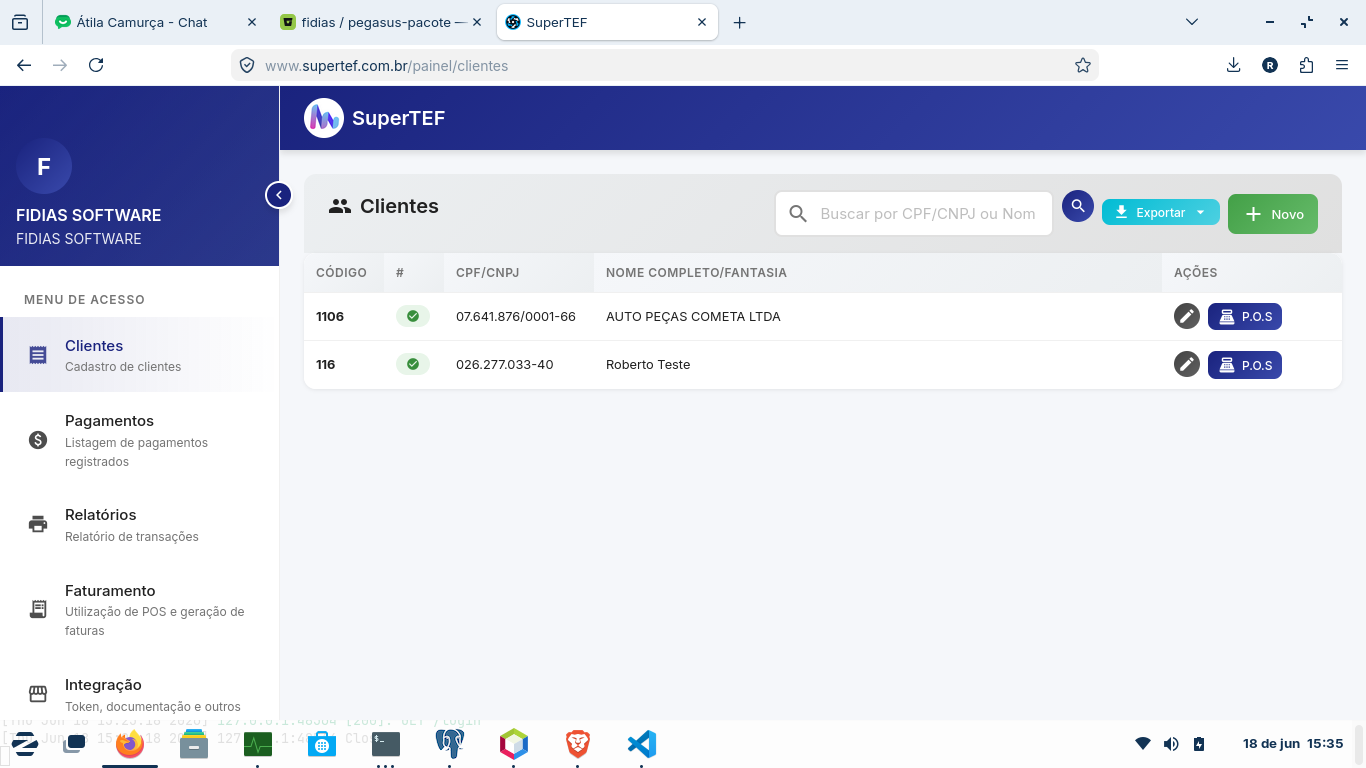The height and width of the screenshot is (768, 1366).
Task: Click the green Novo button
Action: click(1273, 214)
